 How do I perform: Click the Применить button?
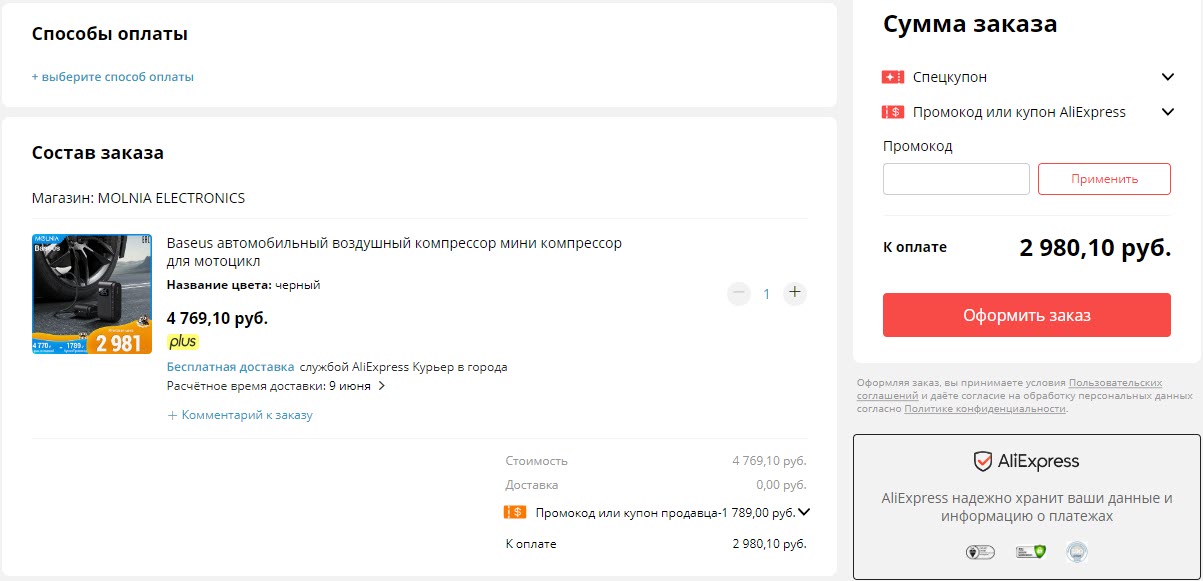coord(1104,179)
